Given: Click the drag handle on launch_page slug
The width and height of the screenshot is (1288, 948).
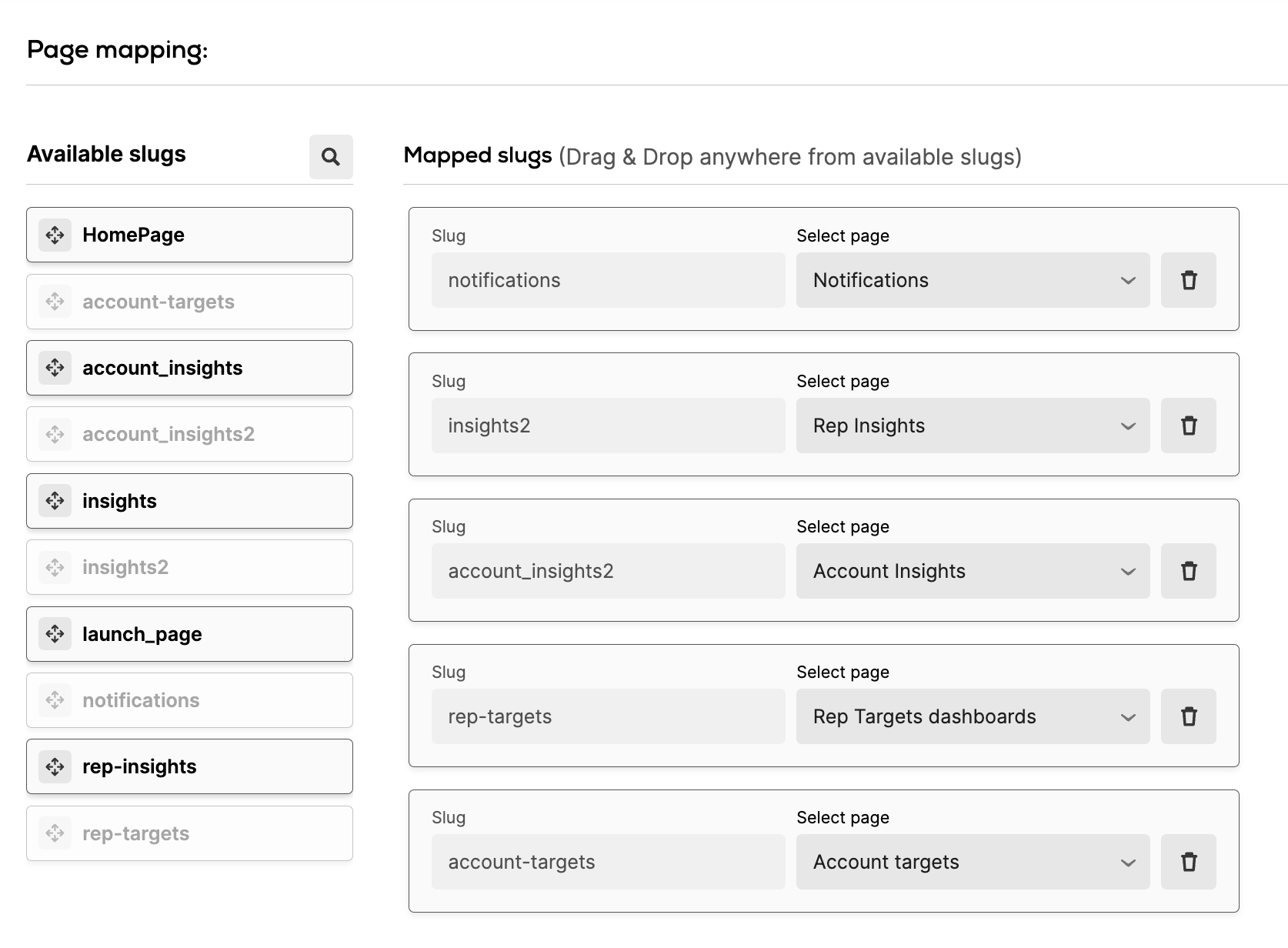Looking at the screenshot, I should point(55,634).
